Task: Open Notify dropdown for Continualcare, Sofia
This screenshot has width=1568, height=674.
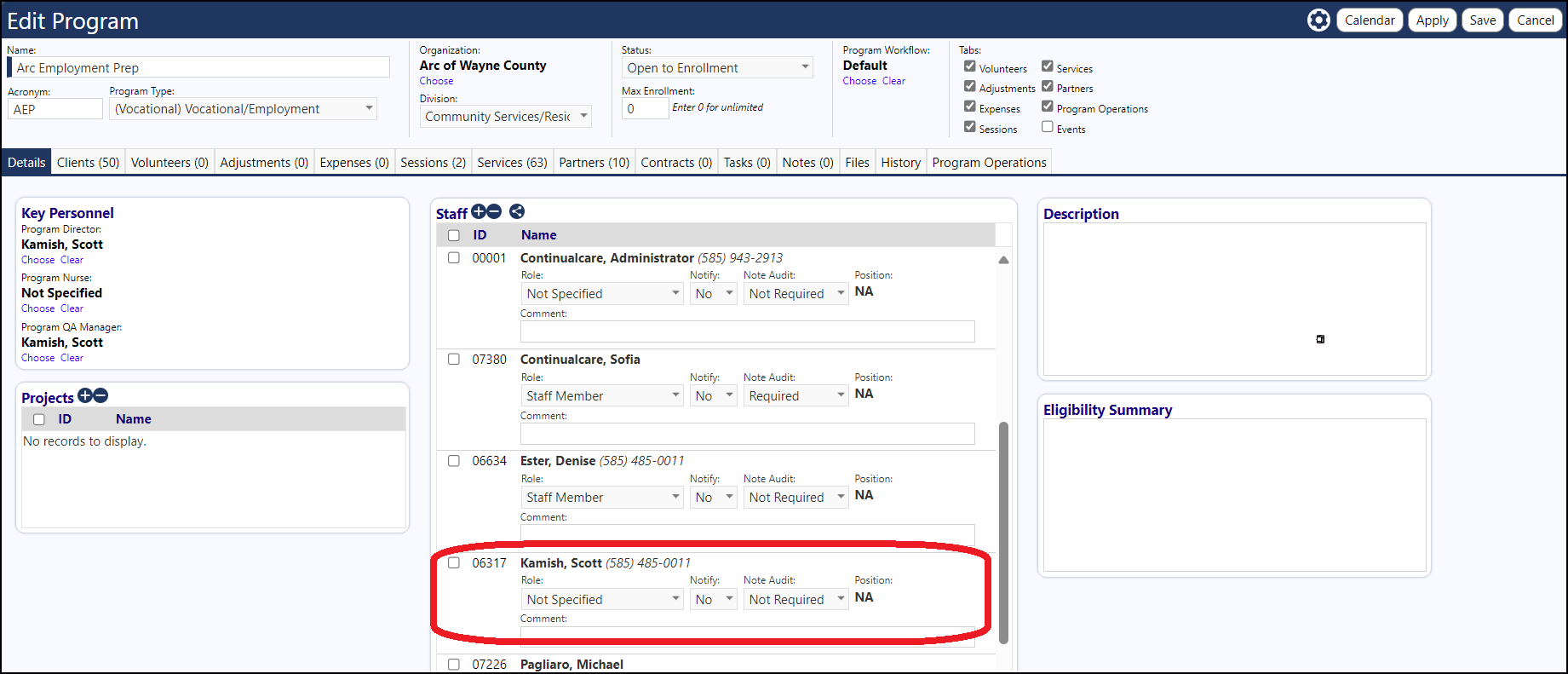Action: tap(714, 395)
